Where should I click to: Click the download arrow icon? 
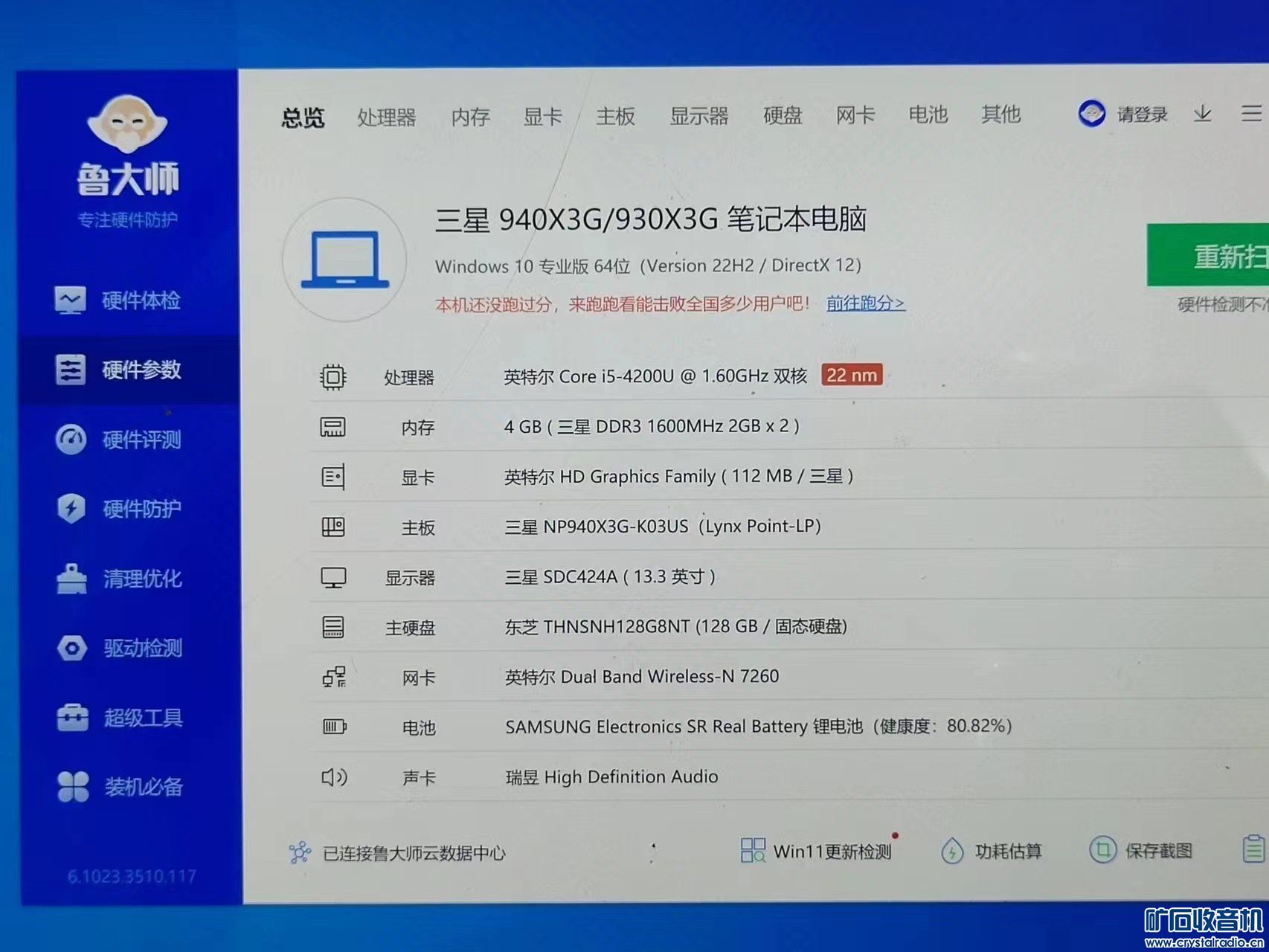[x=1203, y=114]
